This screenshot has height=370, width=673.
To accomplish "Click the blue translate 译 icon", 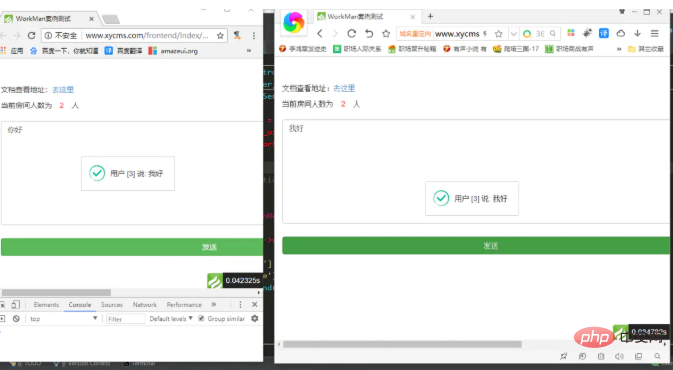I will tap(604, 33).
